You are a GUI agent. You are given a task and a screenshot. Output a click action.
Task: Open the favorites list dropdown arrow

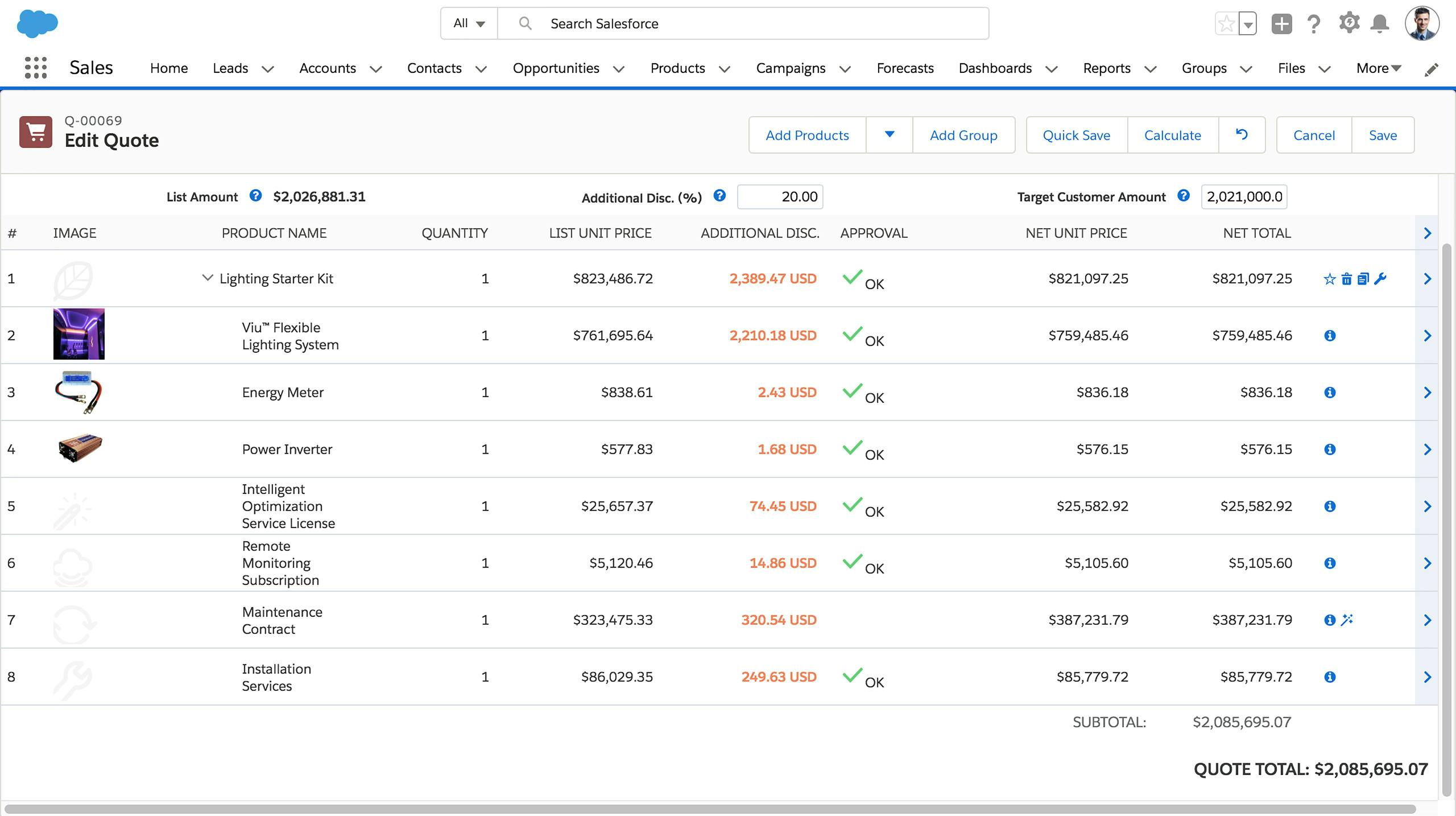1248,24
